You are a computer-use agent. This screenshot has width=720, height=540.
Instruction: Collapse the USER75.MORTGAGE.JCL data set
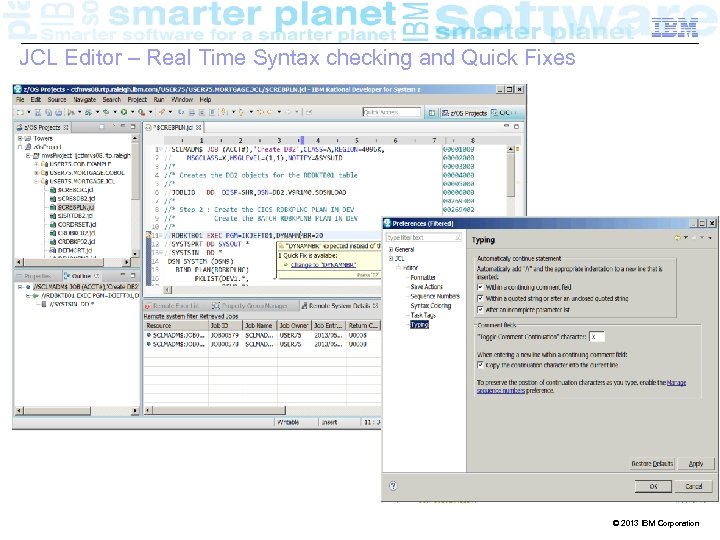[x=36, y=182]
